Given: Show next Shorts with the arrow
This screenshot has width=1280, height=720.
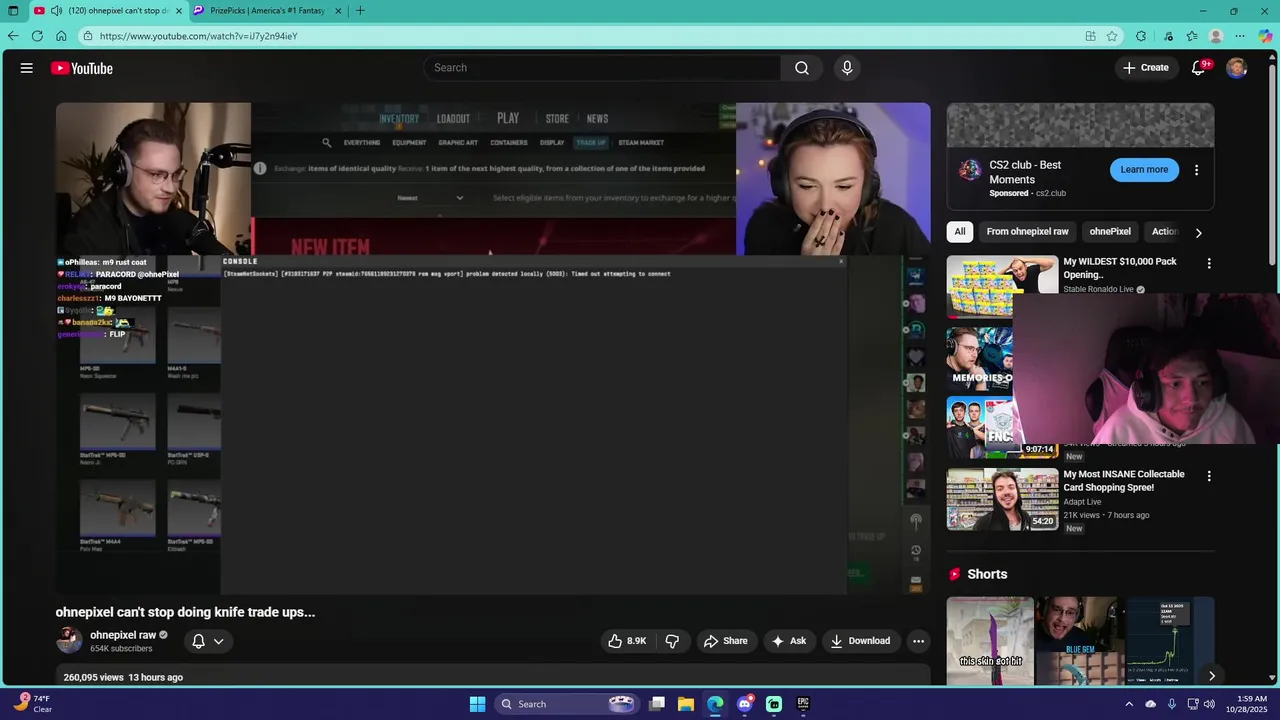Looking at the screenshot, I should 1211,676.
